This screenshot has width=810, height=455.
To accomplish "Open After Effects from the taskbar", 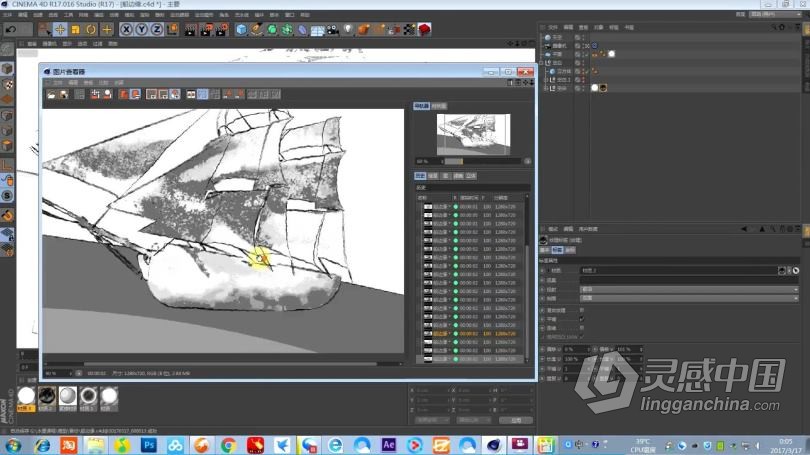I will tap(388, 445).
